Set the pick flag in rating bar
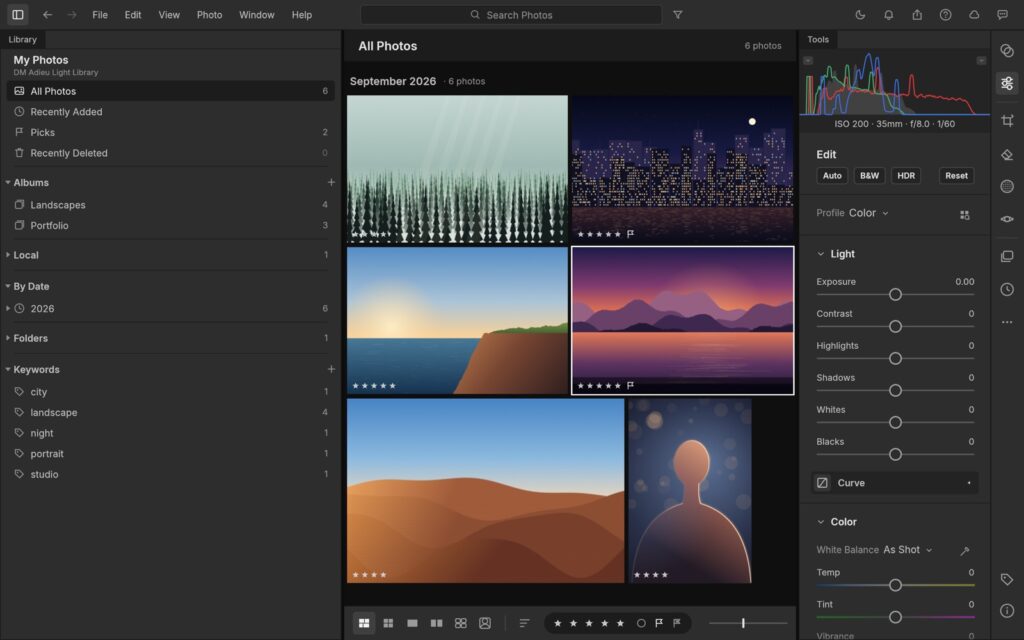 coord(659,623)
